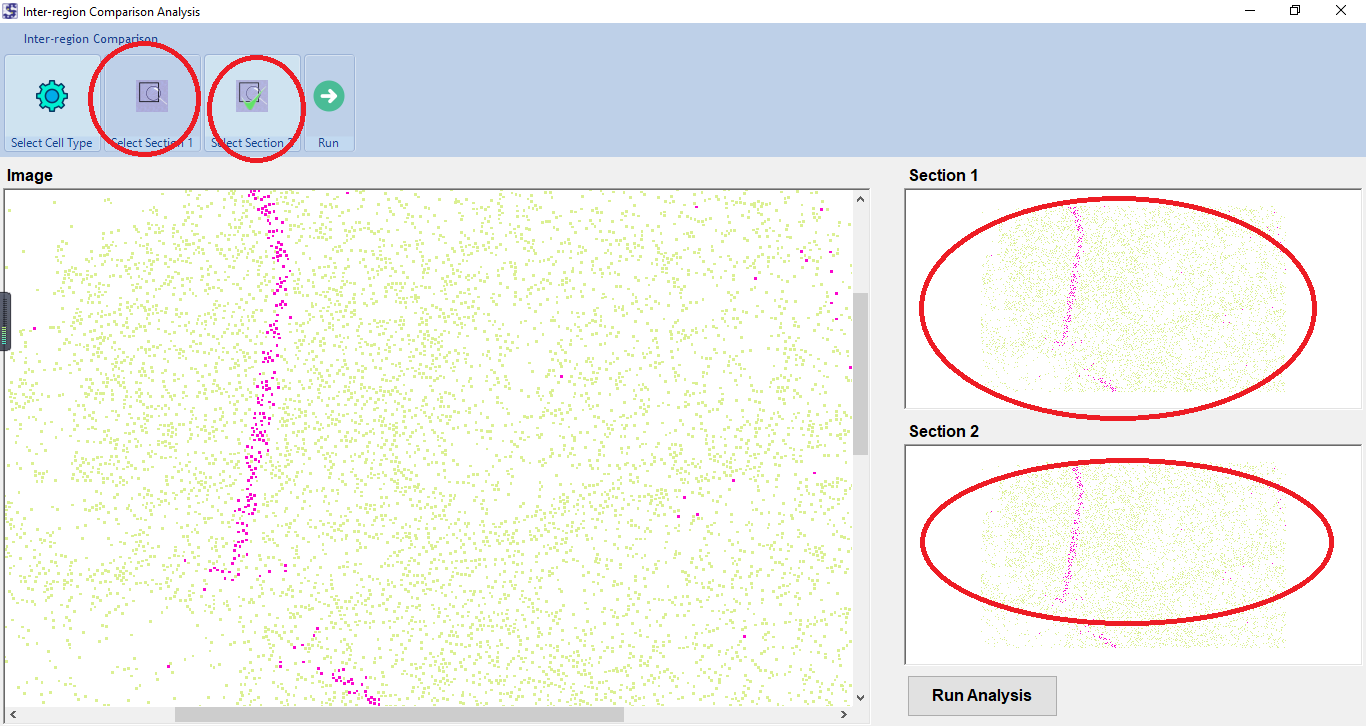Image resolution: width=1366 pixels, height=726 pixels.
Task: Close the Inter-region Comparison Analysis window
Action: (1341, 11)
